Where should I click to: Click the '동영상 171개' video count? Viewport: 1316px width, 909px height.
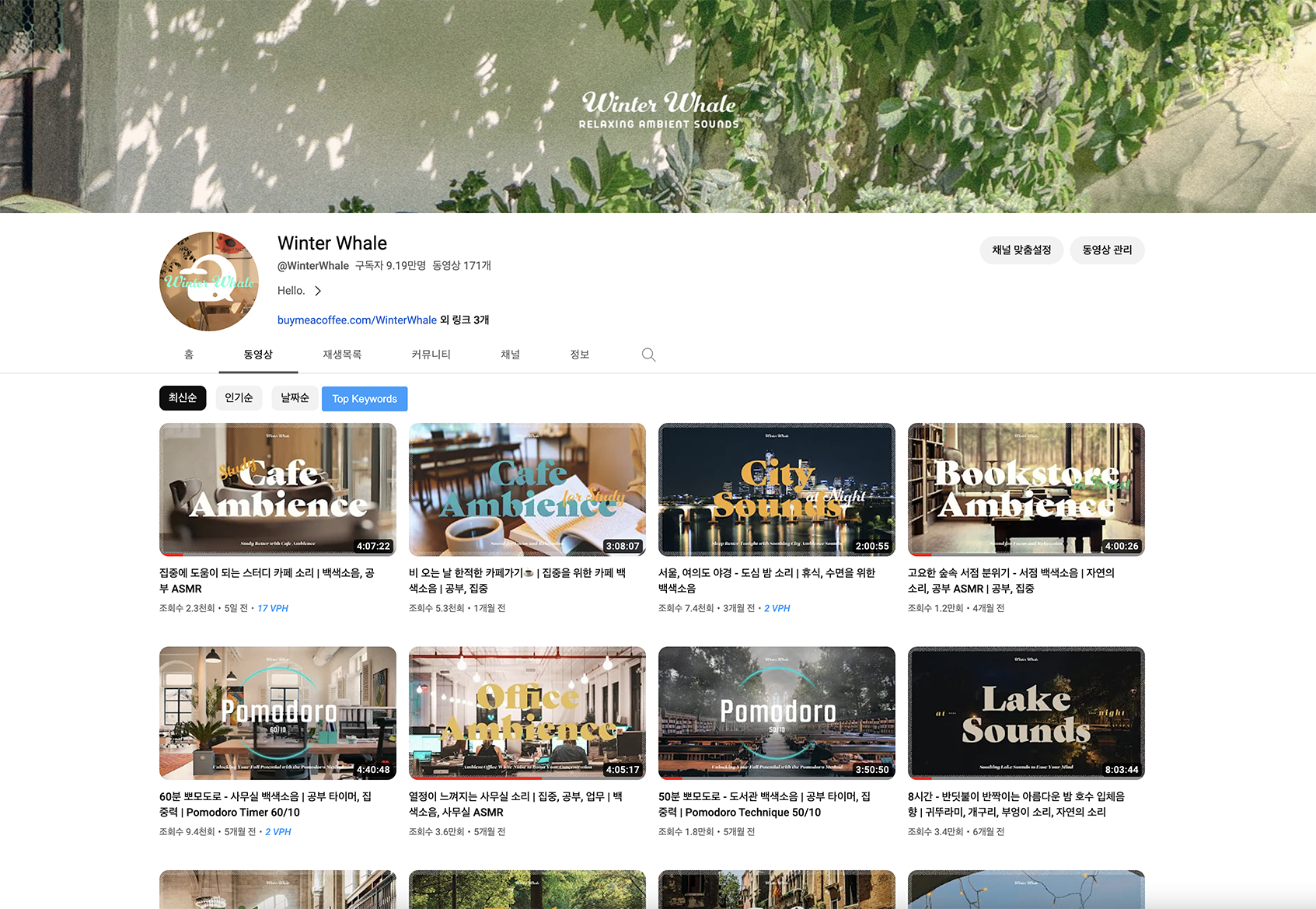click(x=462, y=266)
